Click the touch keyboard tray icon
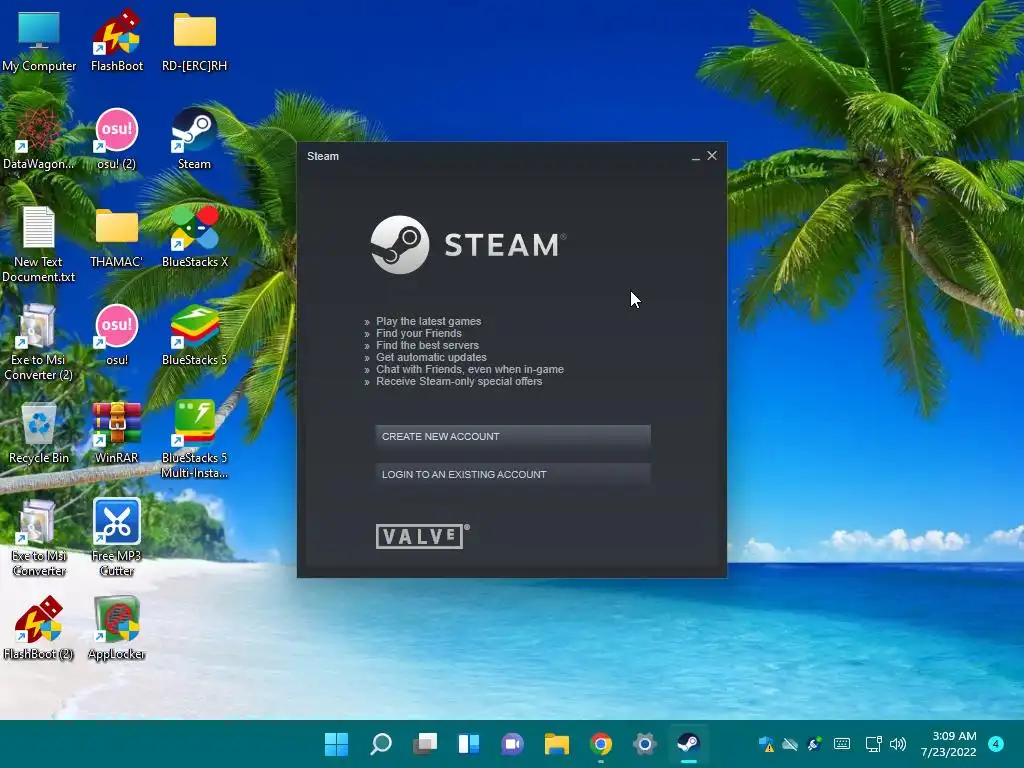Viewport: 1024px width, 768px height. 842,744
